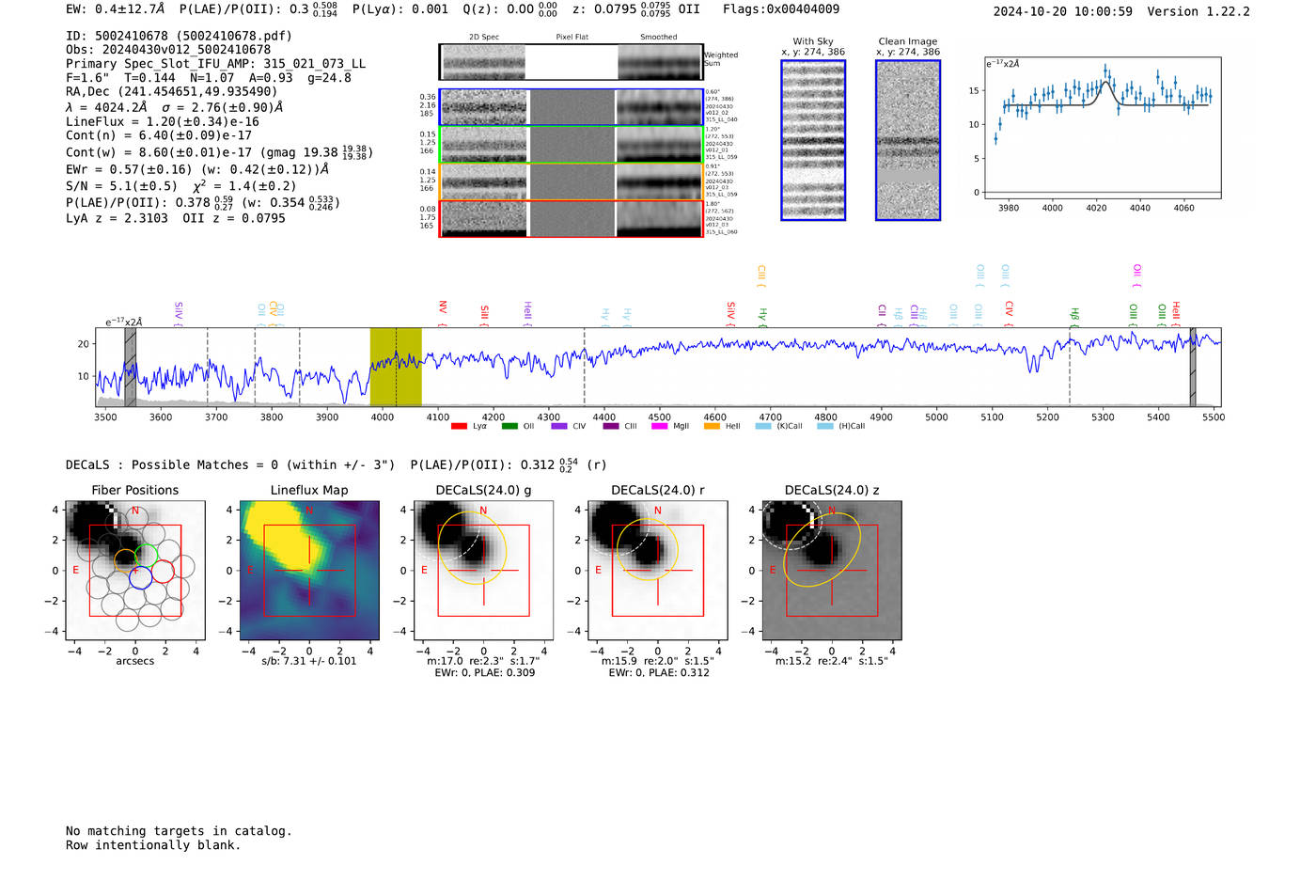The height and width of the screenshot is (896, 1316).
Task: Click the Pixel Flat column header
Action: tap(572, 38)
